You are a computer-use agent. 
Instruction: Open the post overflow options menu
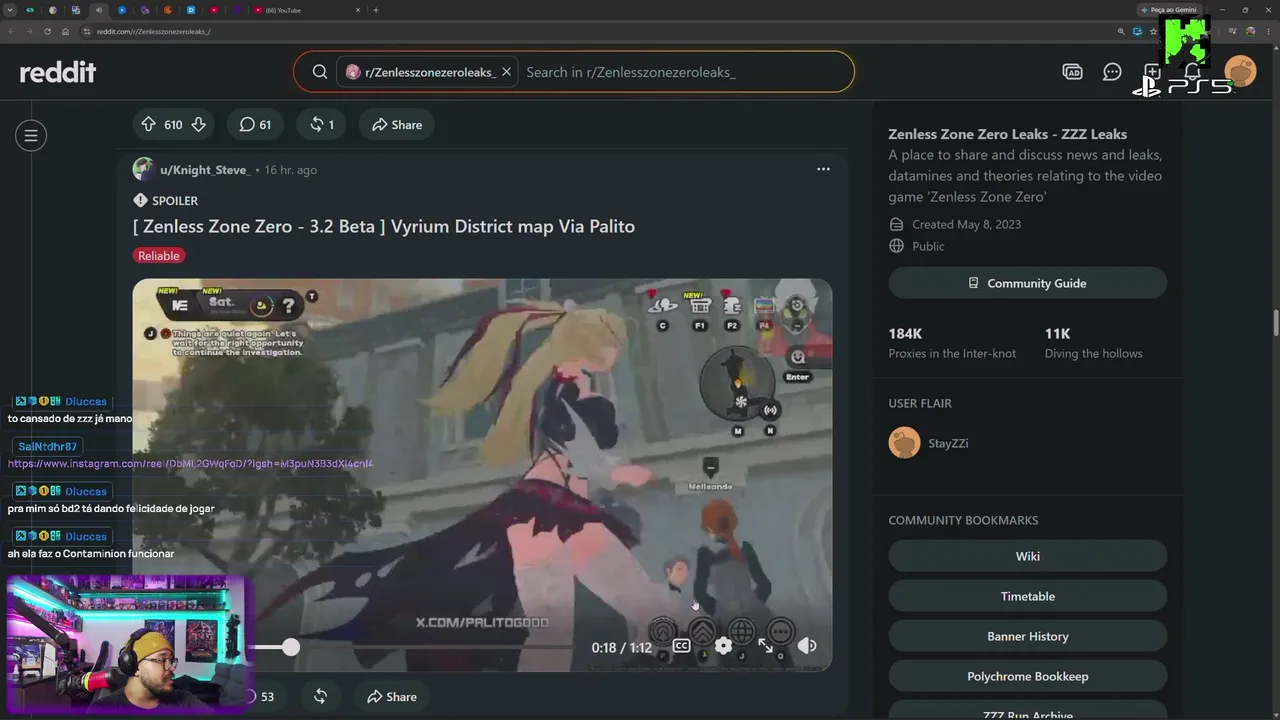pos(823,169)
